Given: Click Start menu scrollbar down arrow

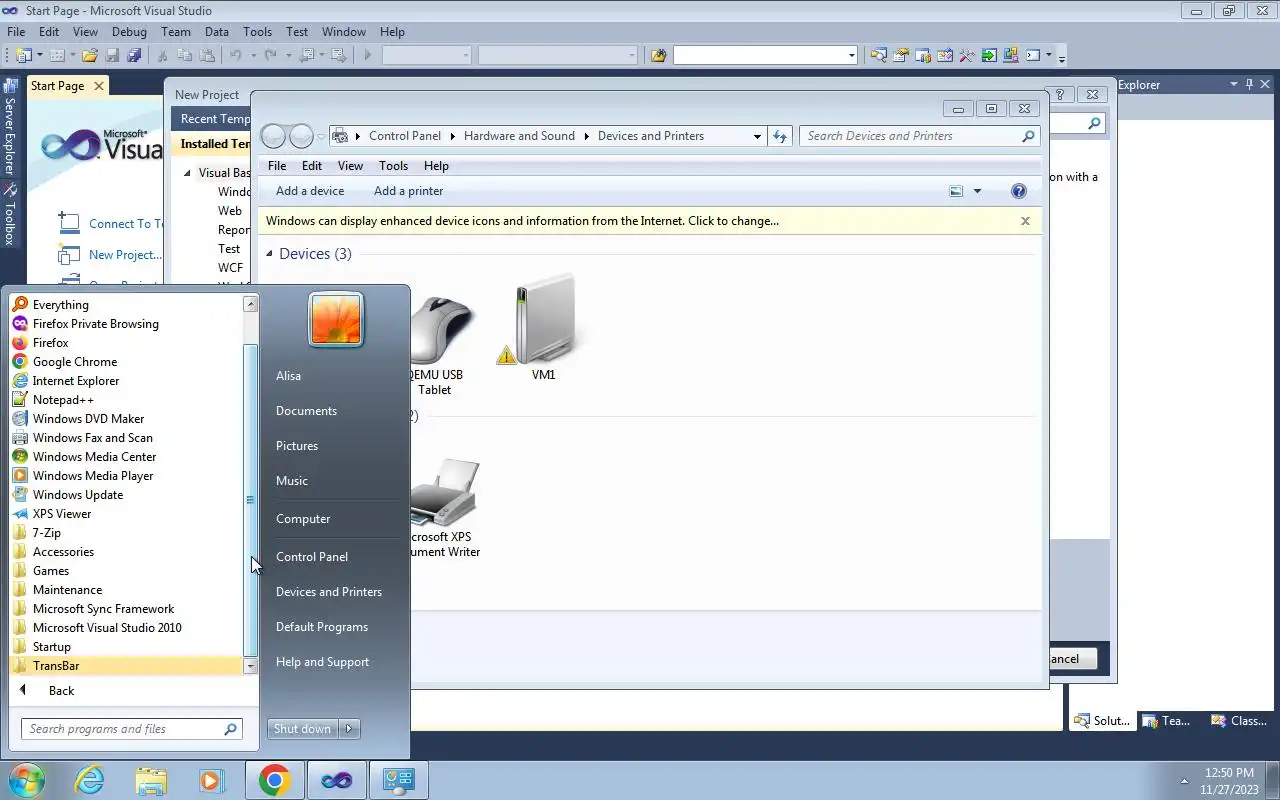Looking at the screenshot, I should [251, 666].
